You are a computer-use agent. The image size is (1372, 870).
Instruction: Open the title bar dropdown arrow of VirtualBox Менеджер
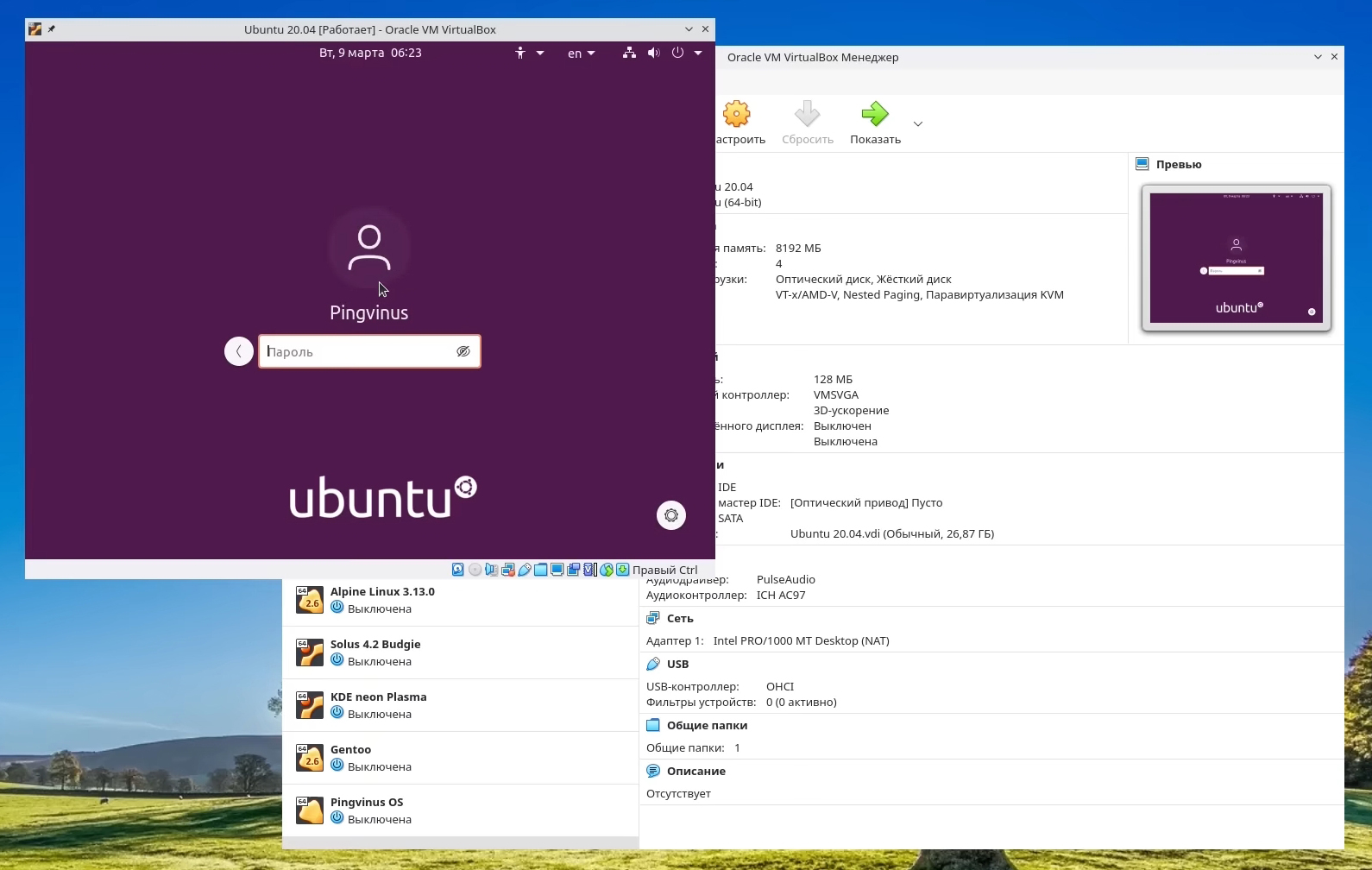tap(1318, 57)
